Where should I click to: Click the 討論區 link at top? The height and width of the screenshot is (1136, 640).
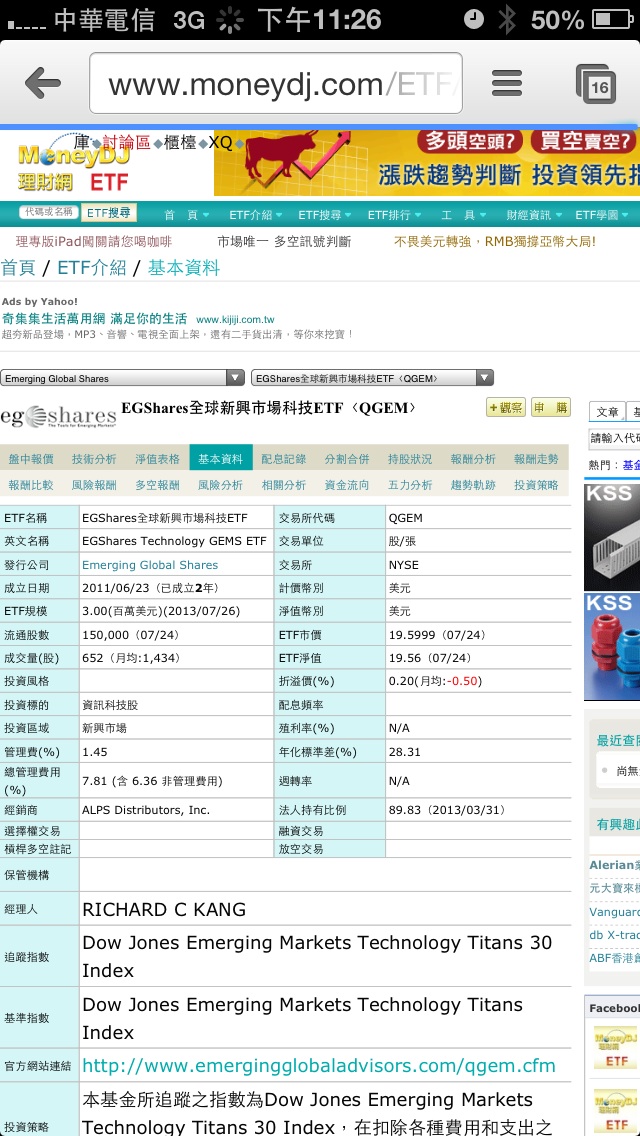pos(125,143)
